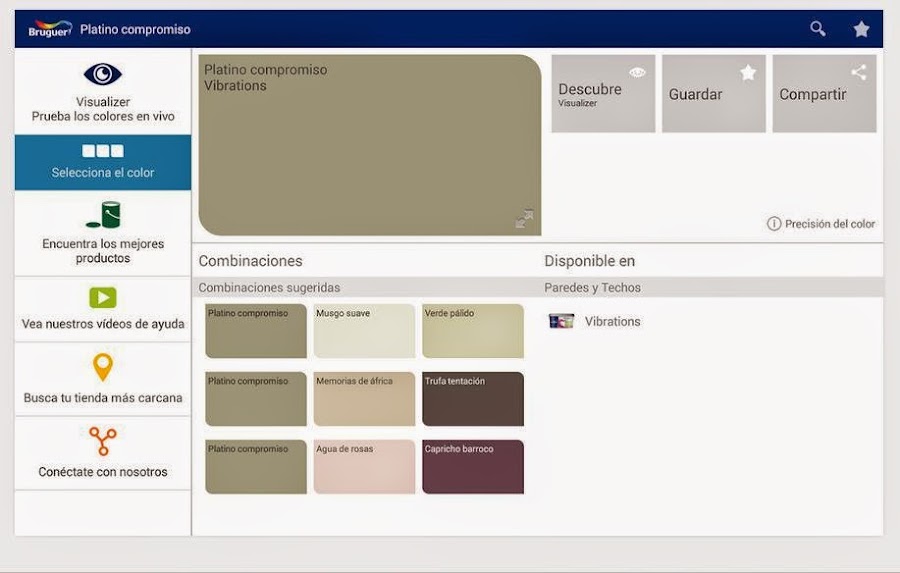Screen dimensions: 900x573
Task: Open Vea nuestros vídeos de ayuda
Action: [103, 309]
